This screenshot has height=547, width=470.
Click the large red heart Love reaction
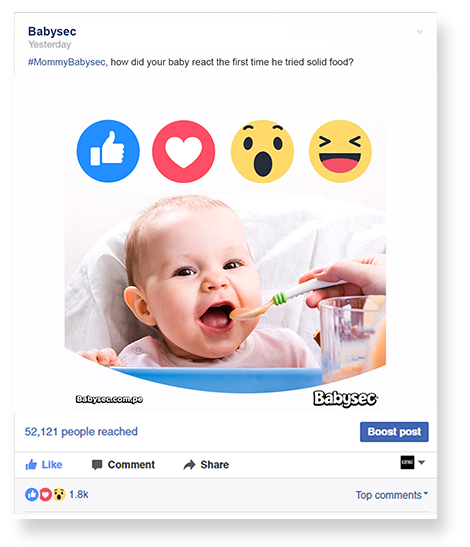(x=184, y=151)
